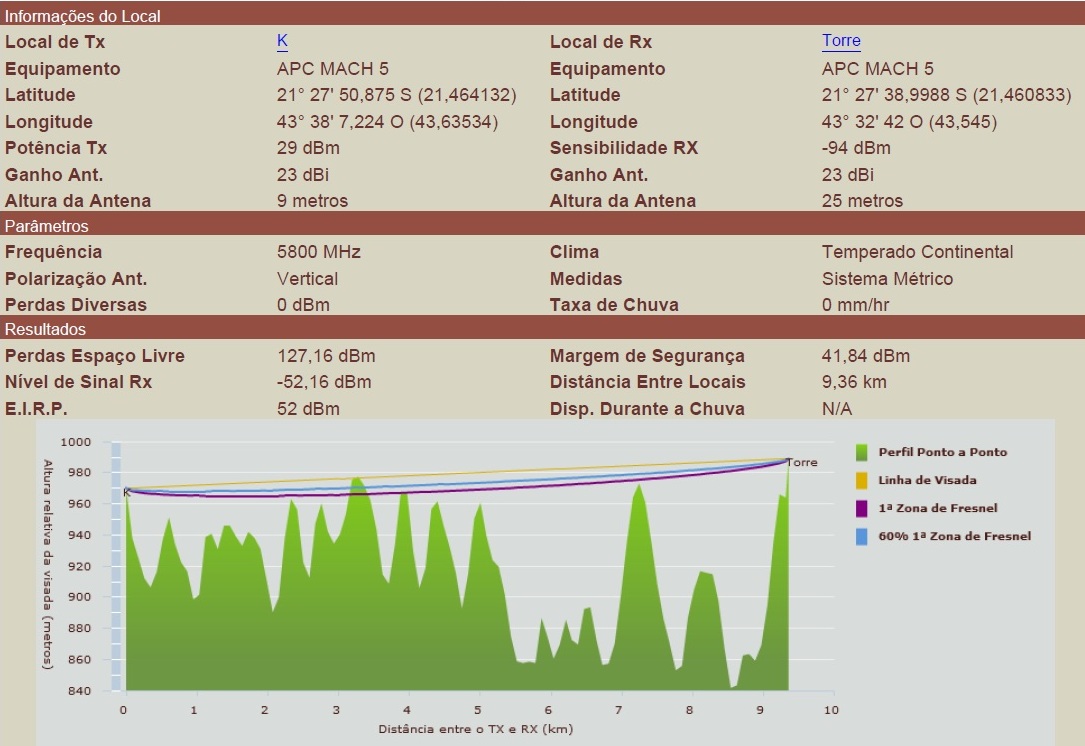
Task: Select the Taxa de Chuva value 0 mm/hr
Action: pos(855,305)
